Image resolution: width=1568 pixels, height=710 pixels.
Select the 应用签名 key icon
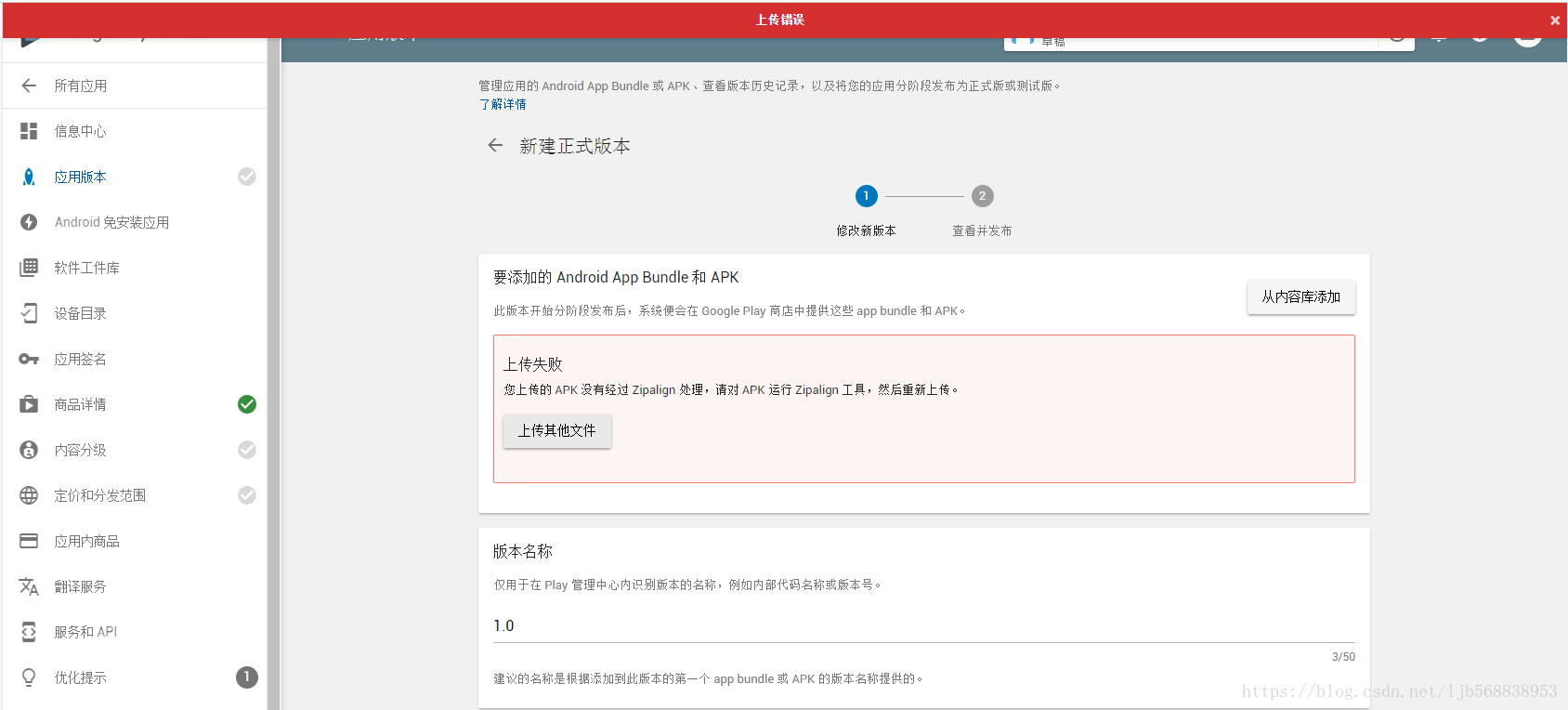point(29,359)
